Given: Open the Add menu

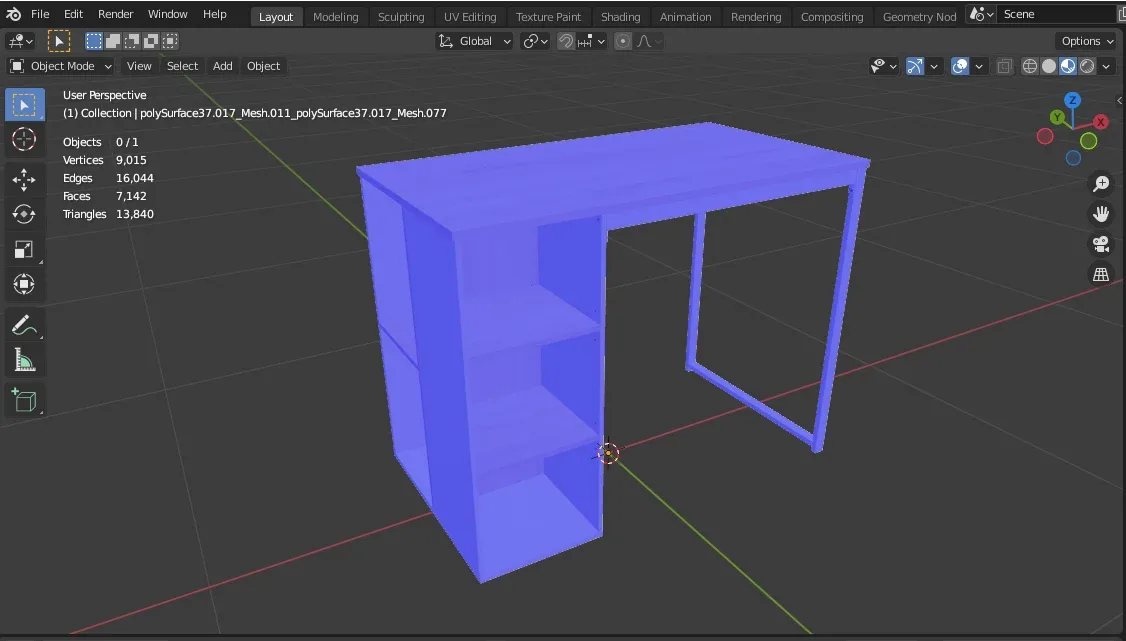Looking at the screenshot, I should point(222,66).
